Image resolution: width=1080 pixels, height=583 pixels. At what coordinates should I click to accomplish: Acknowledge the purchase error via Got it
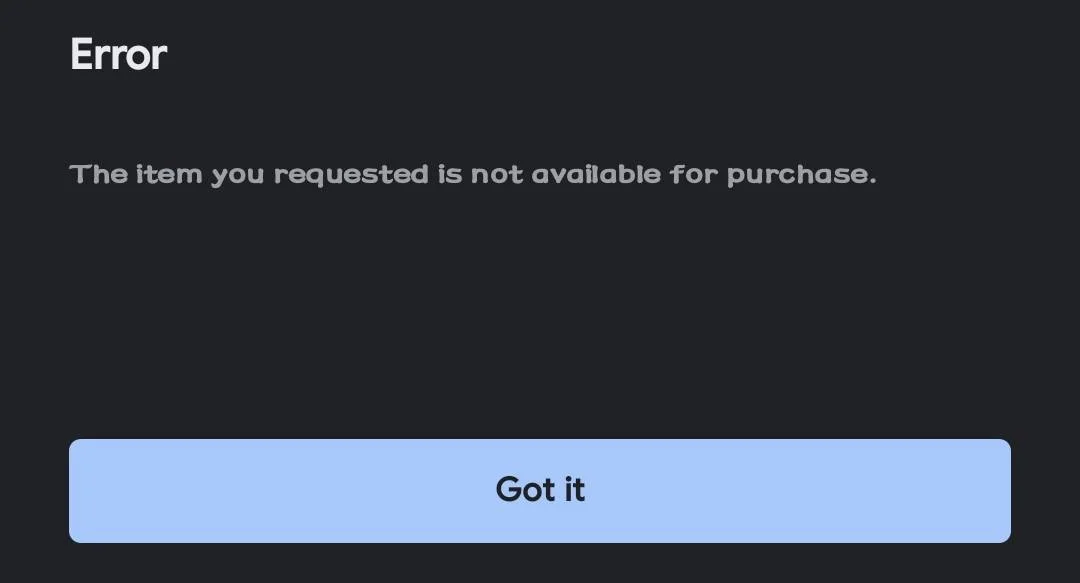click(539, 491)
